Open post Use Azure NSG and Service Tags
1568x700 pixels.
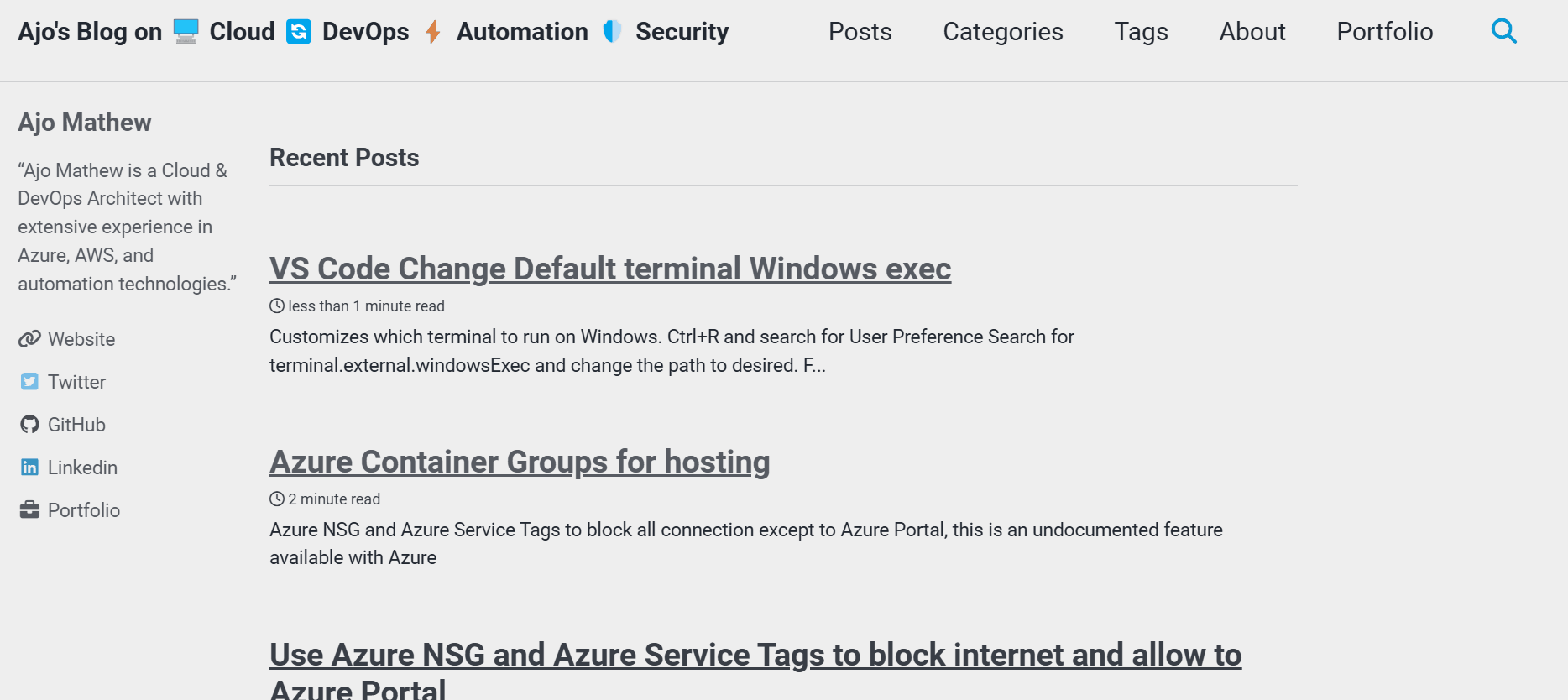(x=755, y=670)
